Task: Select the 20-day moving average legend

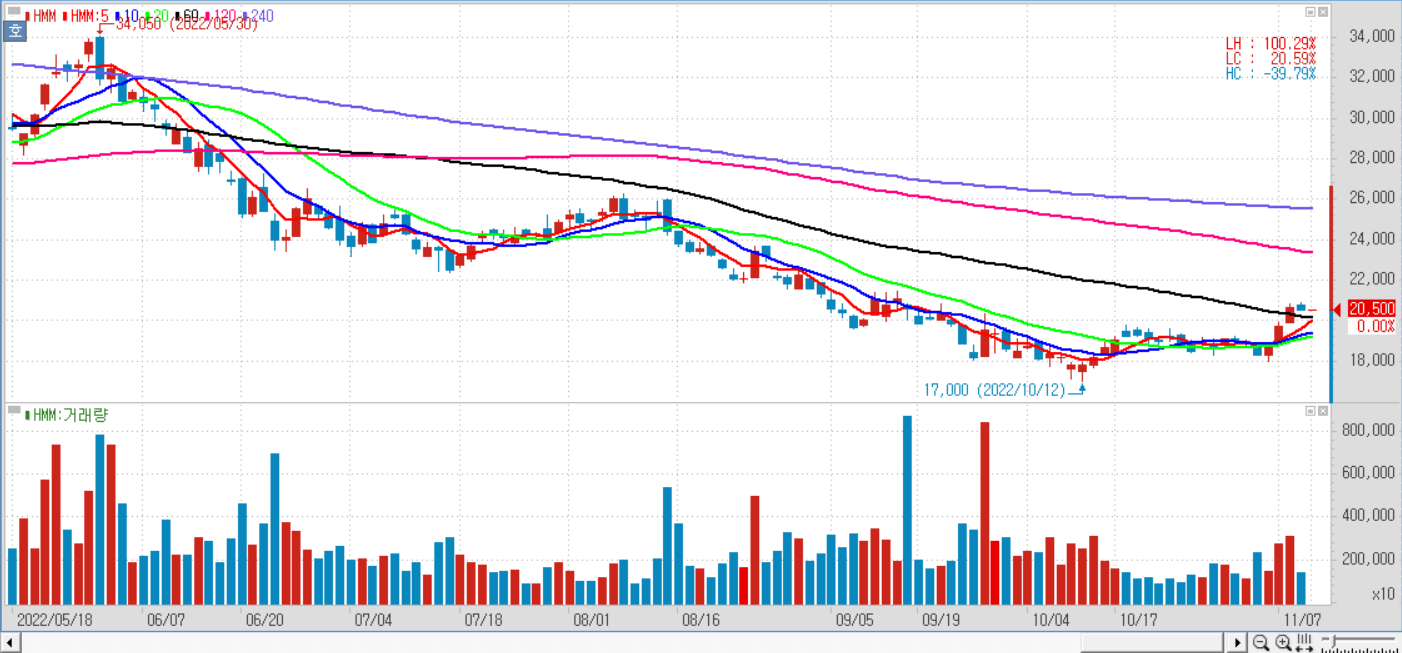Action: [155, 16]
